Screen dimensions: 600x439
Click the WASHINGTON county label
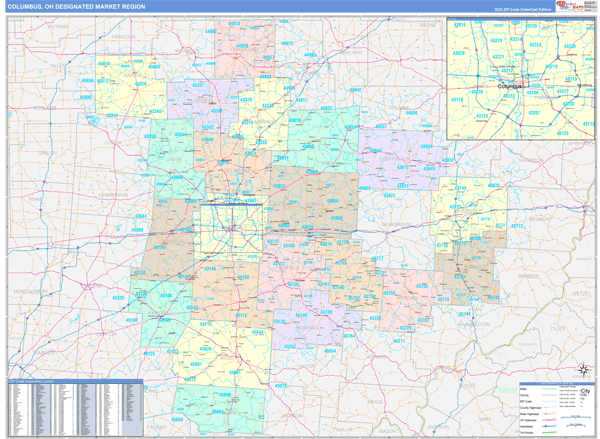[x=473, y=324]
